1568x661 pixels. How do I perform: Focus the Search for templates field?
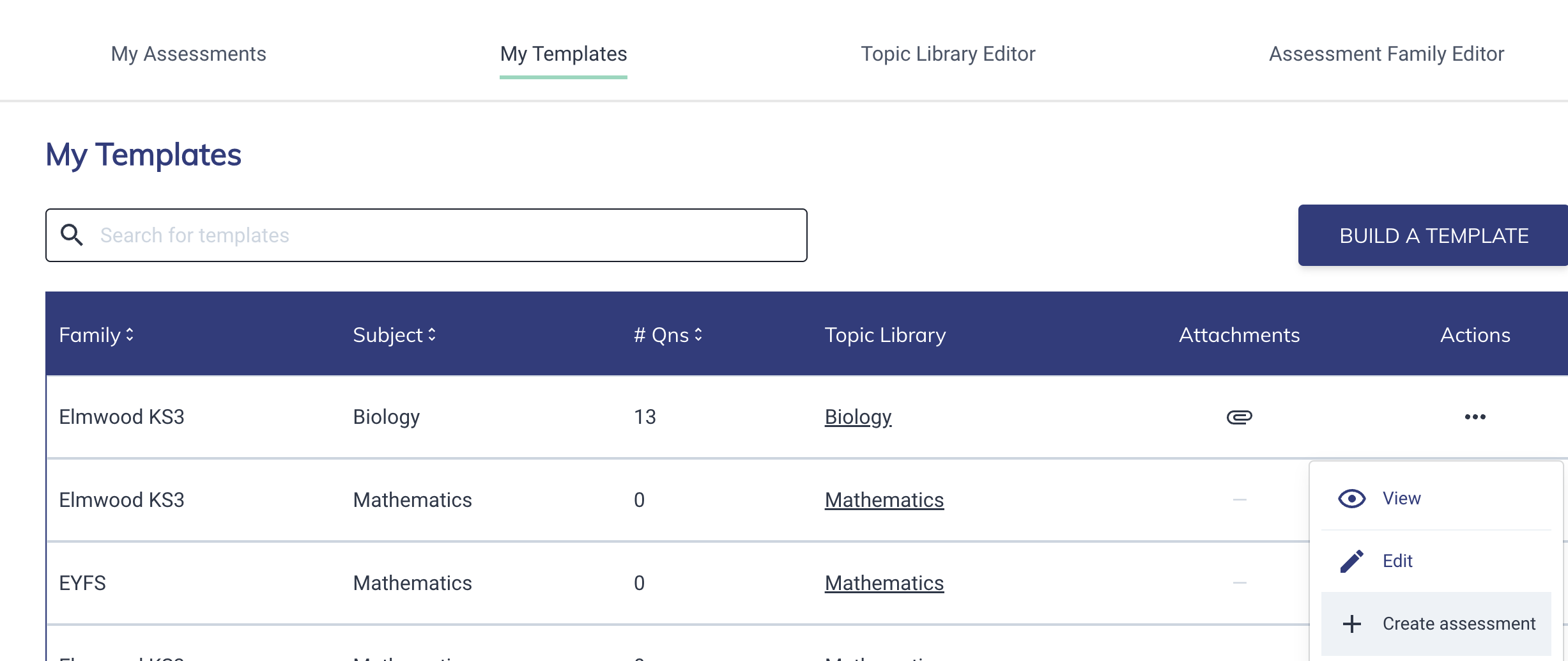click(426, 235)
